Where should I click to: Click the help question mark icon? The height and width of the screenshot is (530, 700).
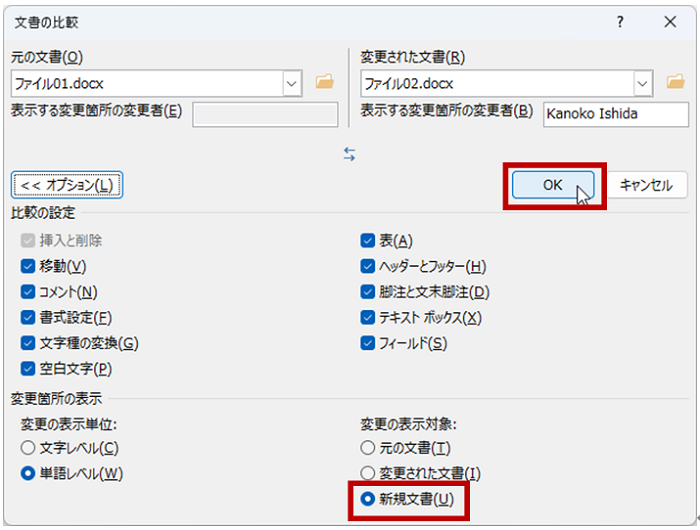coord(620,22)
